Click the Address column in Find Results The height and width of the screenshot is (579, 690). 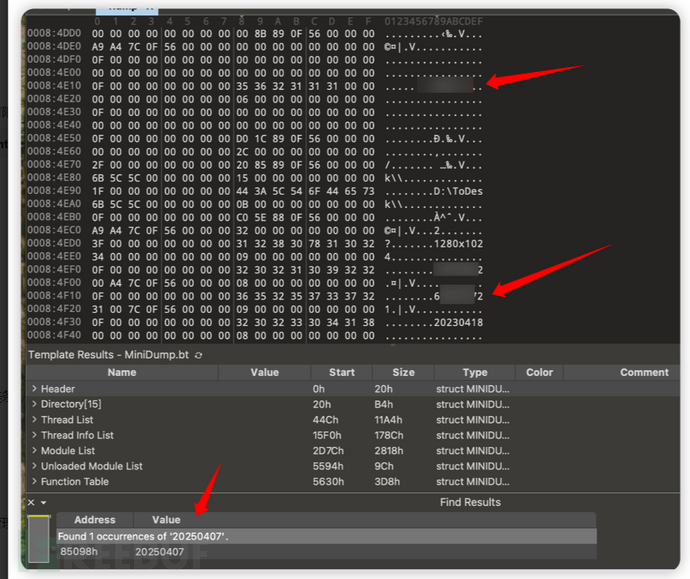point(95,520)
